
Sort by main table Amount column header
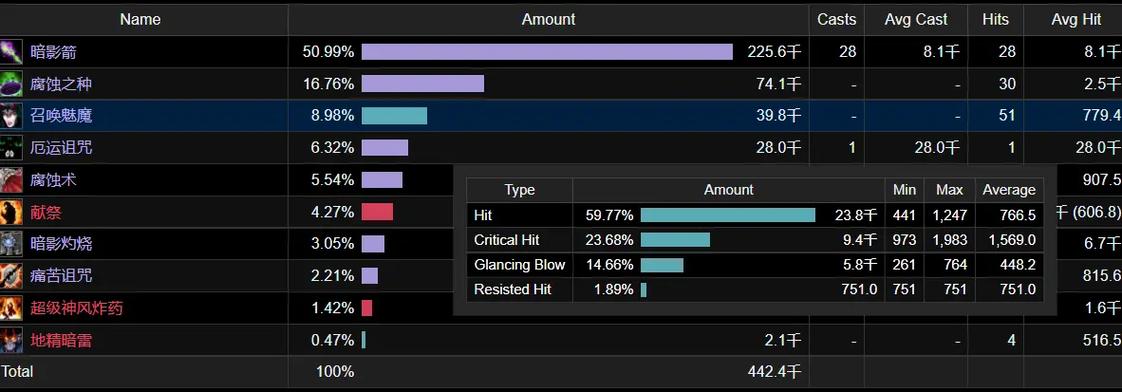pyautogui.click(x=549, y=20)
